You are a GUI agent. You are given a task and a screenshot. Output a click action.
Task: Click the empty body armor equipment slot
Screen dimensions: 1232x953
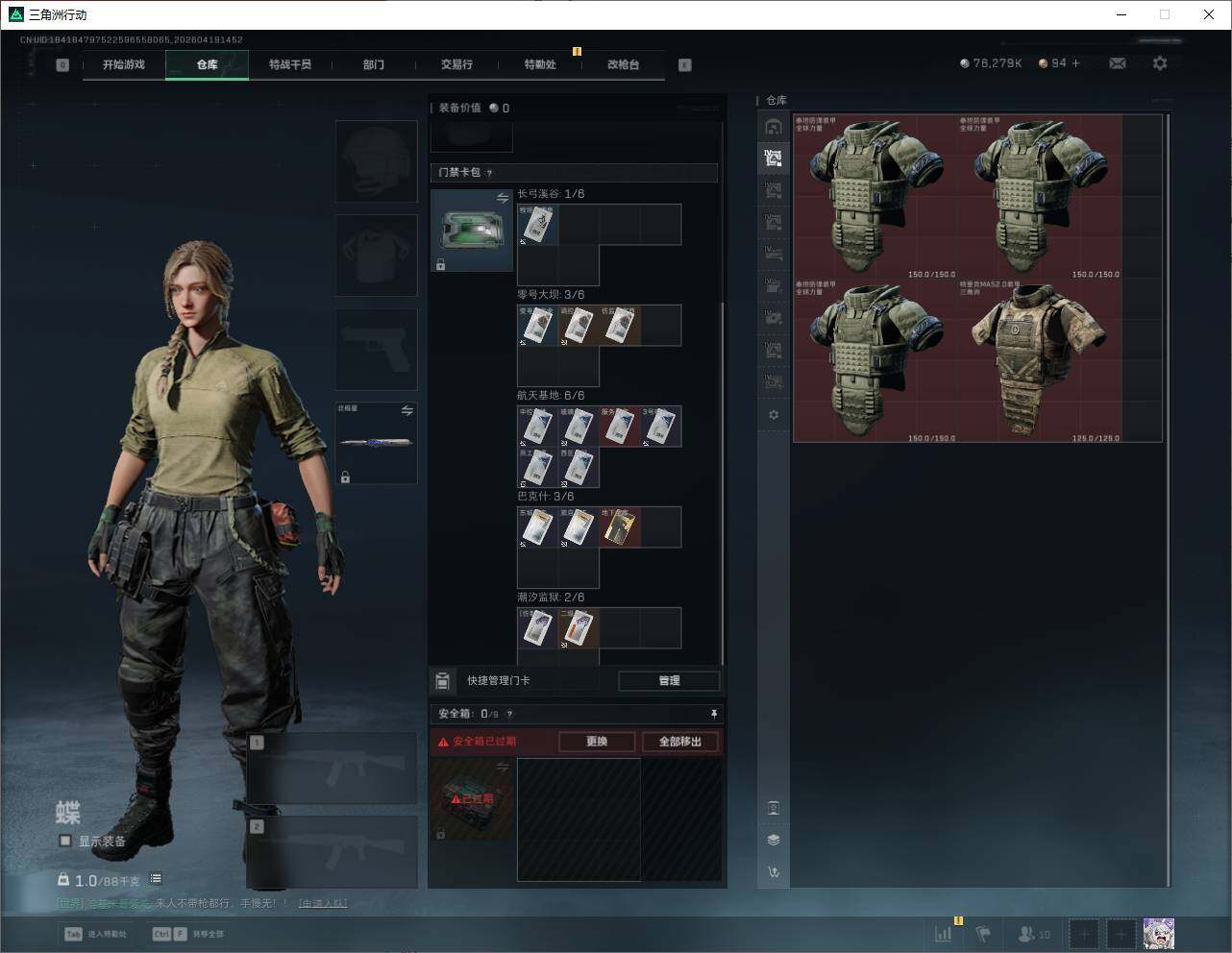(376, 256)
